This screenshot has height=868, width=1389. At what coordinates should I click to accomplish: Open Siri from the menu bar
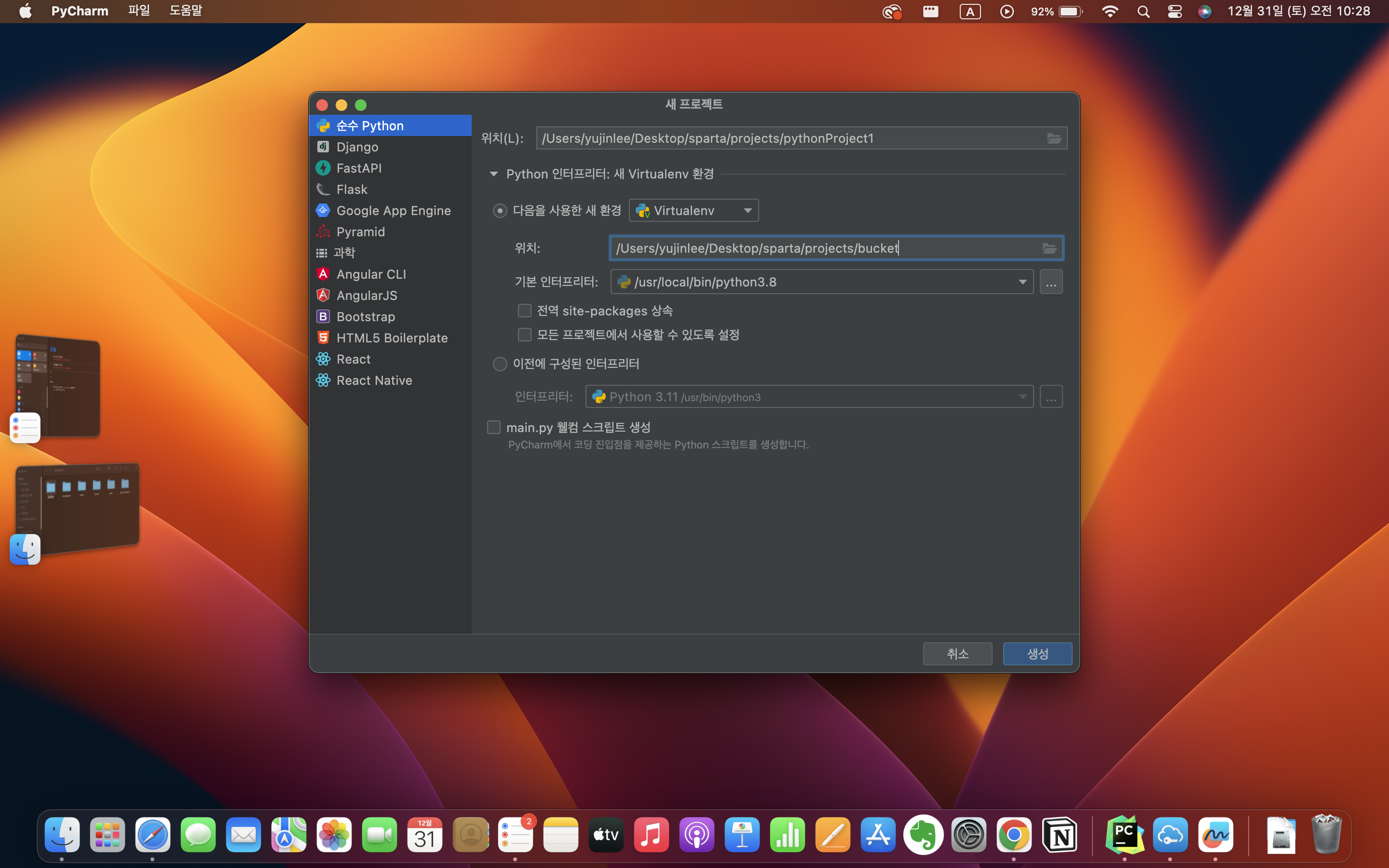pos(1205,12)
